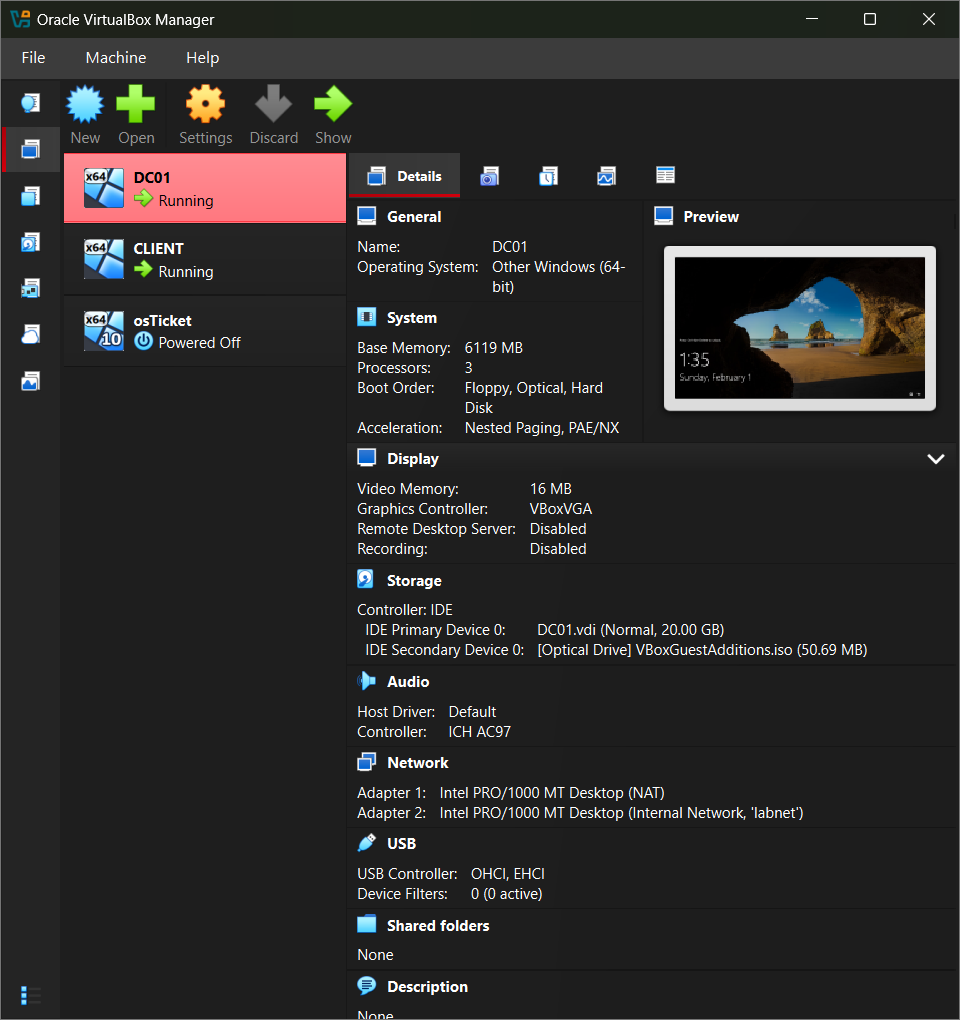Viewport: 960px width, 1020px height.
Task: Open the USB section header link
Action: tap(401, 844)
